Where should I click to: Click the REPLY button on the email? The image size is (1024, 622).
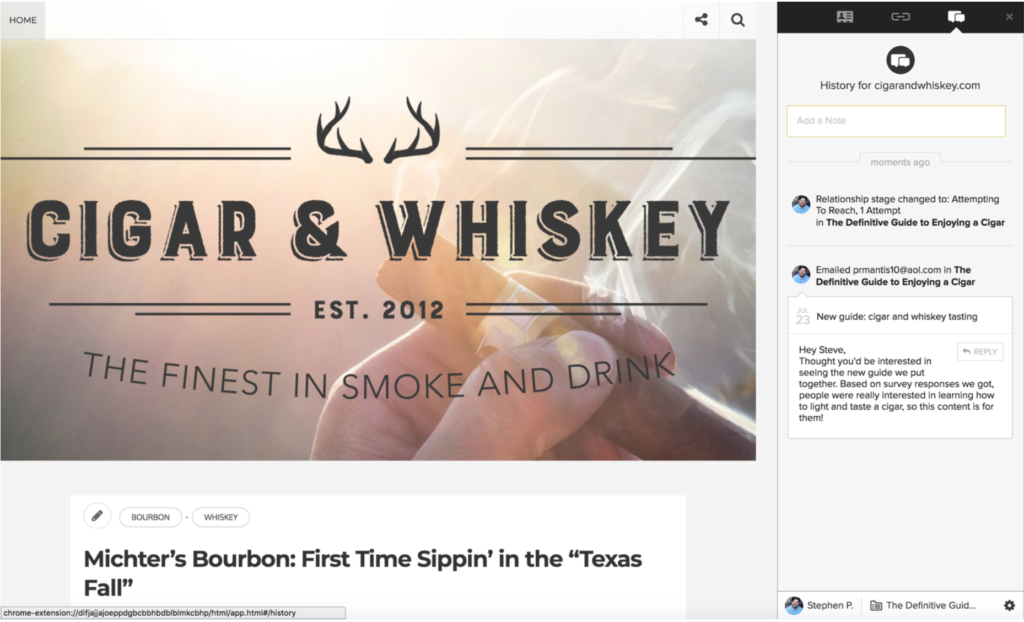tap(980, 352)
